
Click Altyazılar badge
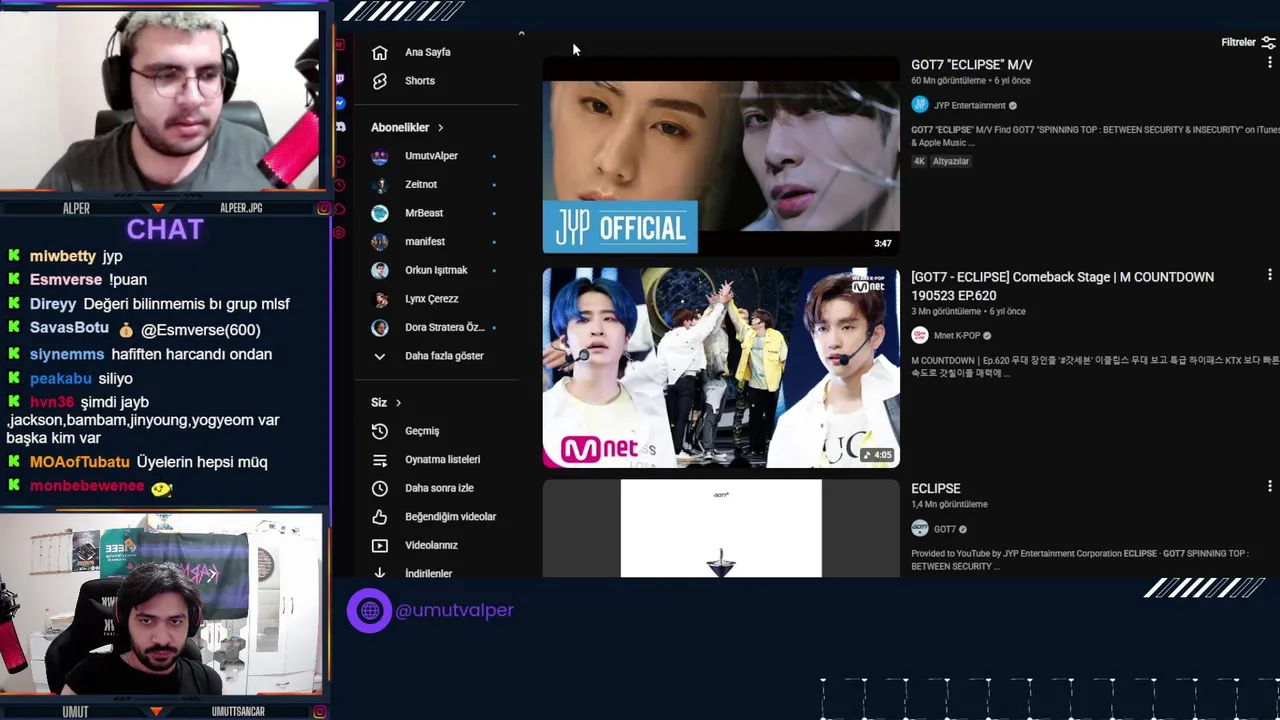point(951,161)
